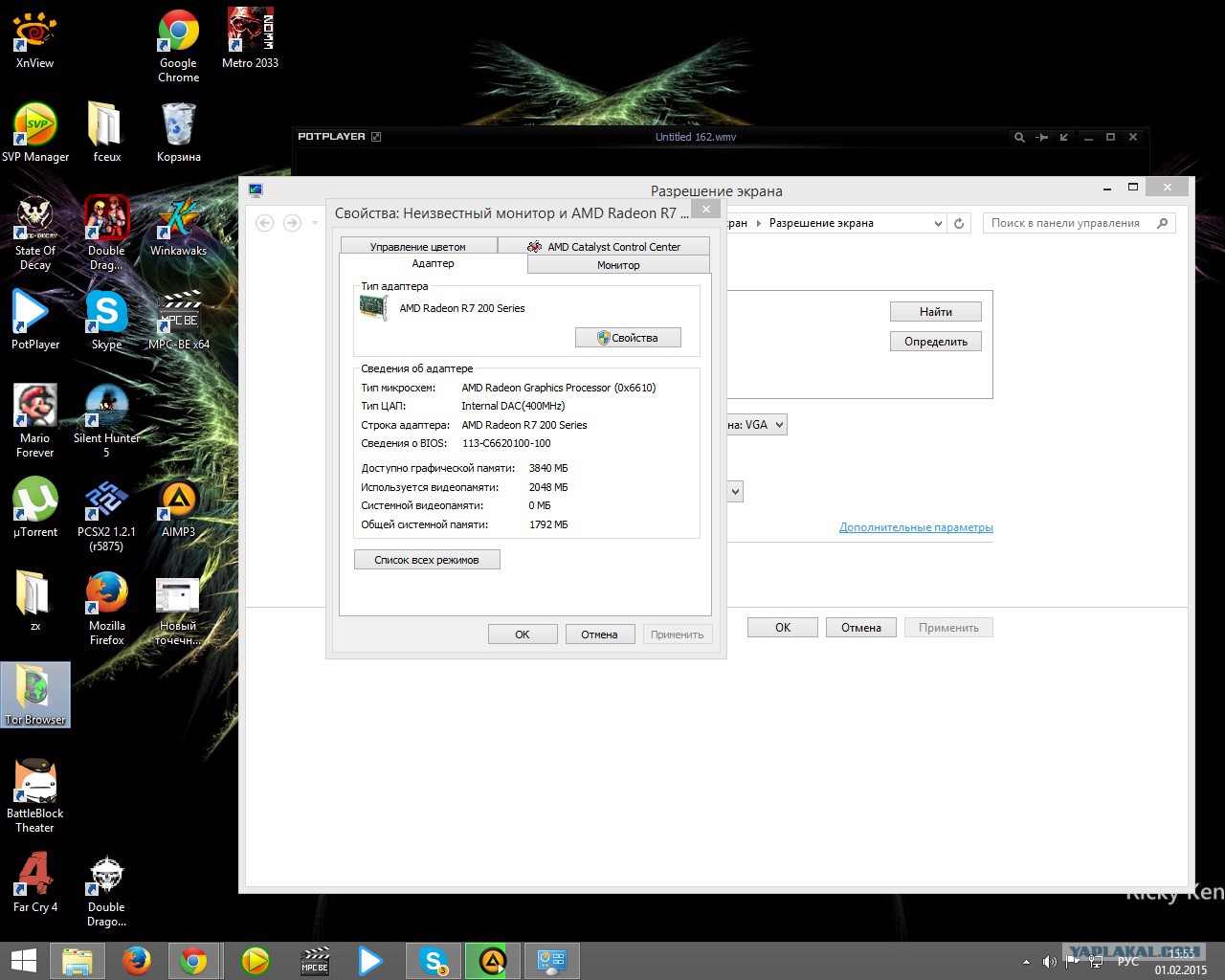
Task: Click the РУС input language indicator
Action: (1128, 962)
